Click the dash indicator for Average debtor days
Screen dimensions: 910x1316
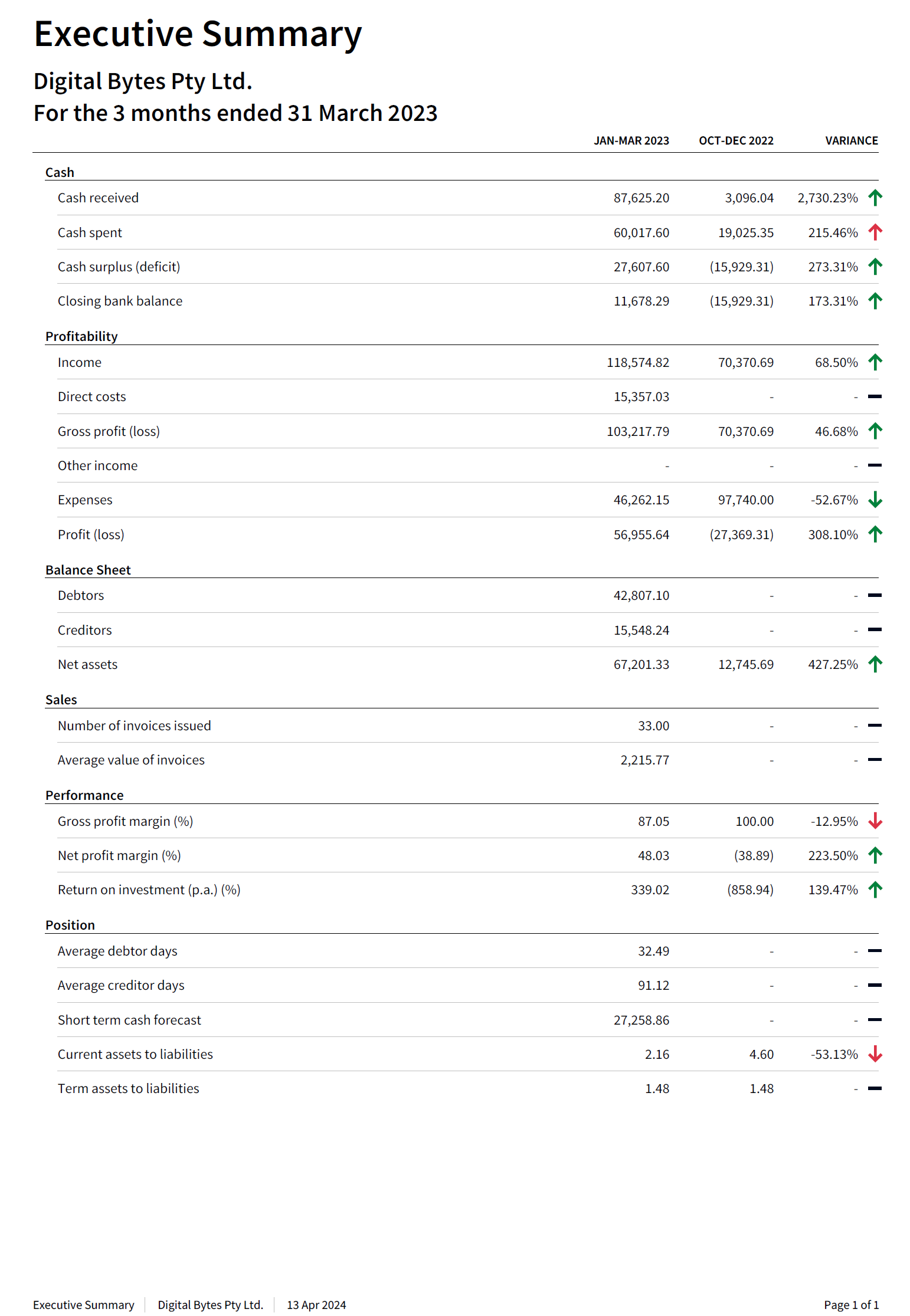coord(875,951)
